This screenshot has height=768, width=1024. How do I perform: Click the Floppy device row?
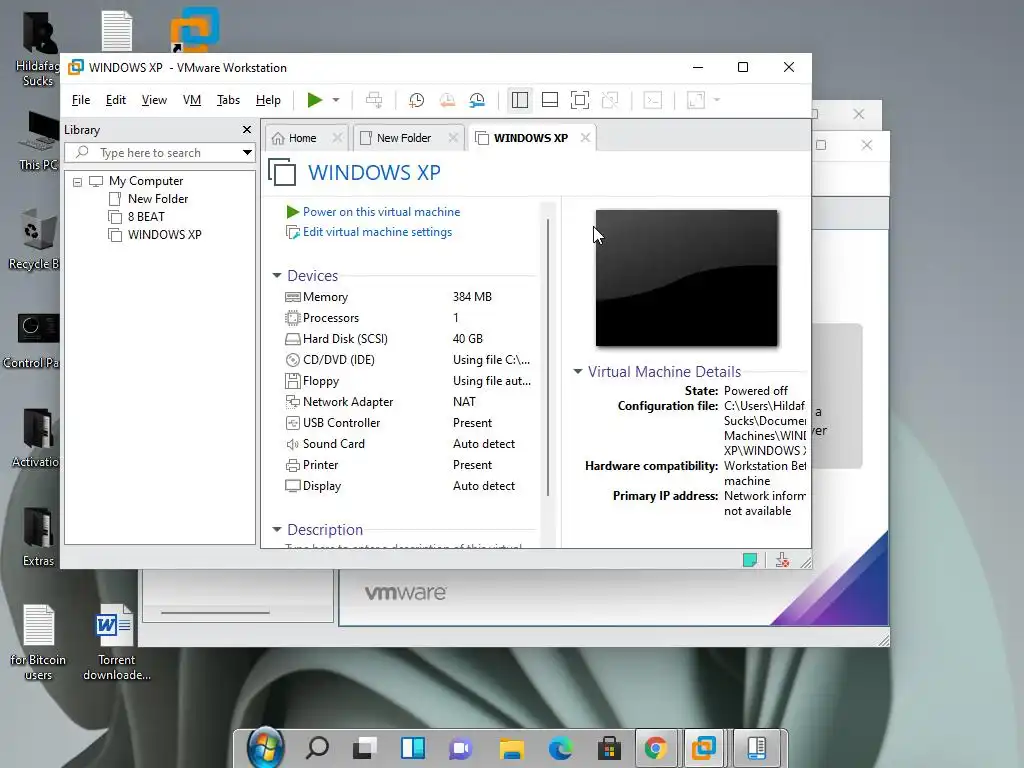click(x=409, y=381)
